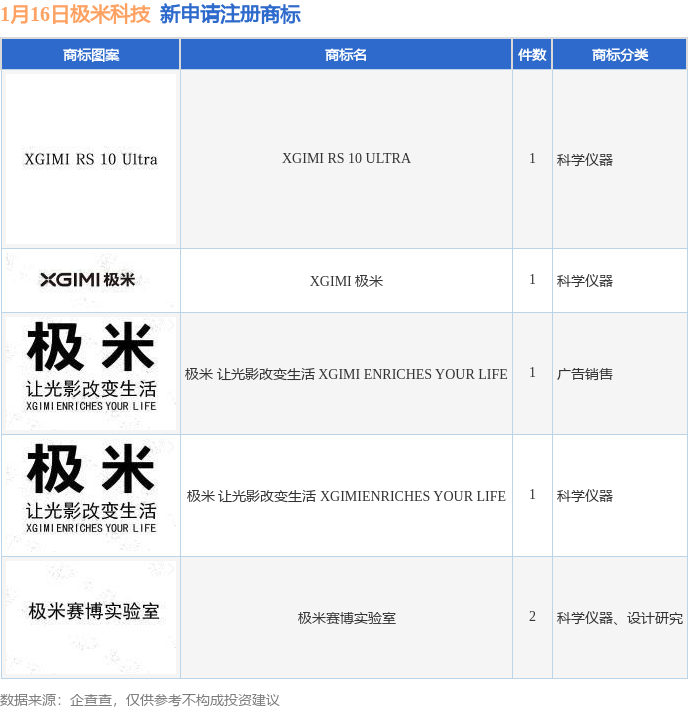Click the count 1 in 广告销售 row
The width and height of the screenshot is (688, 709).
click(532, 373)
